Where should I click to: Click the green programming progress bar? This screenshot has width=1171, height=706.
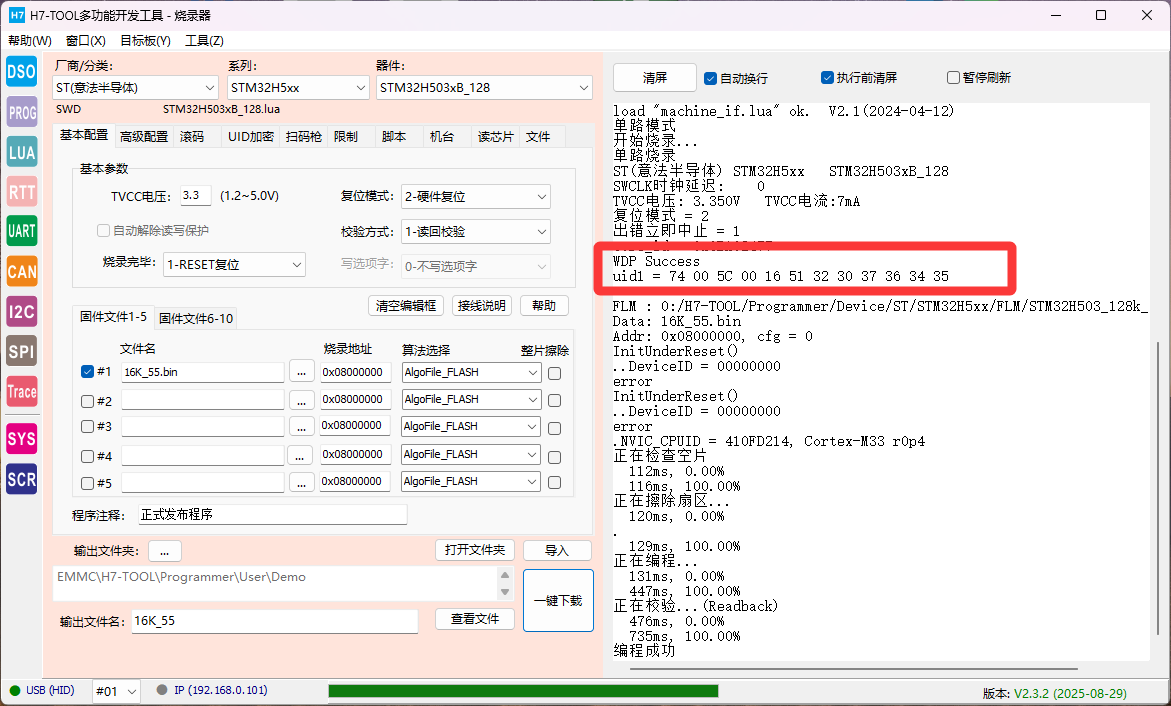(x=524, y=691)
